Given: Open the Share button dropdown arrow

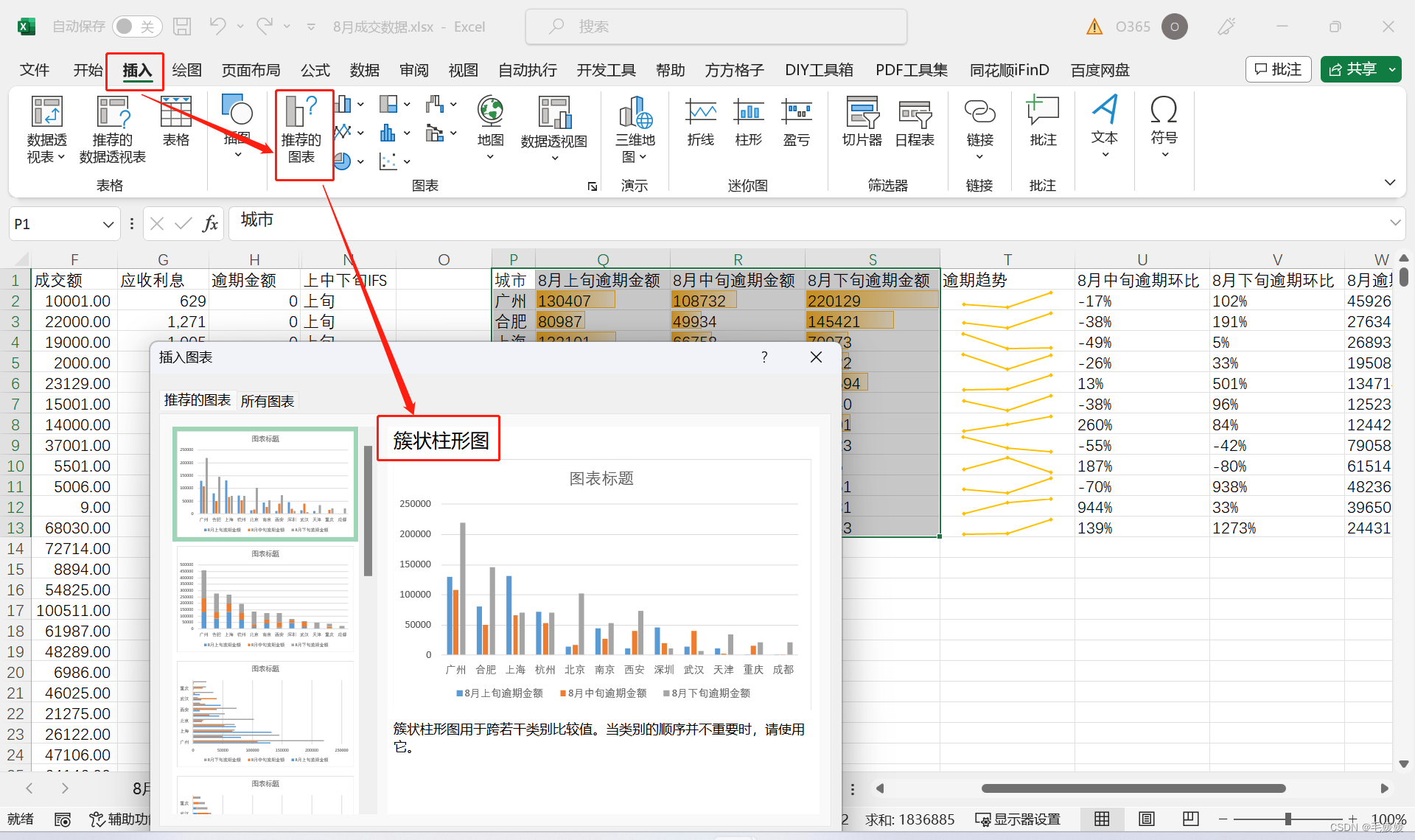Looking at the screenshot, I should 1392,69.
